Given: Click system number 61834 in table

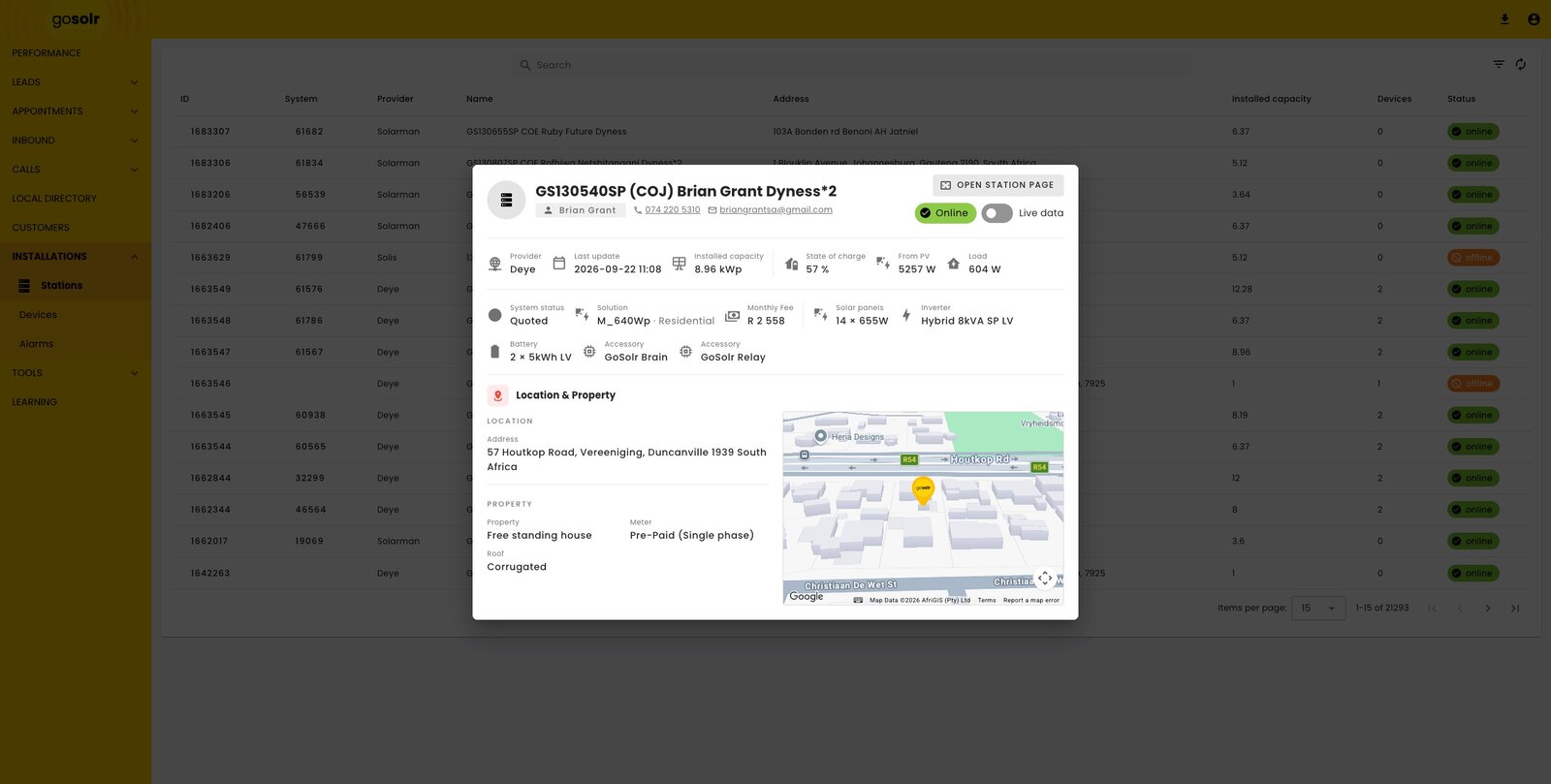Looking at the screenshot, I should click(x=309, y=164).
